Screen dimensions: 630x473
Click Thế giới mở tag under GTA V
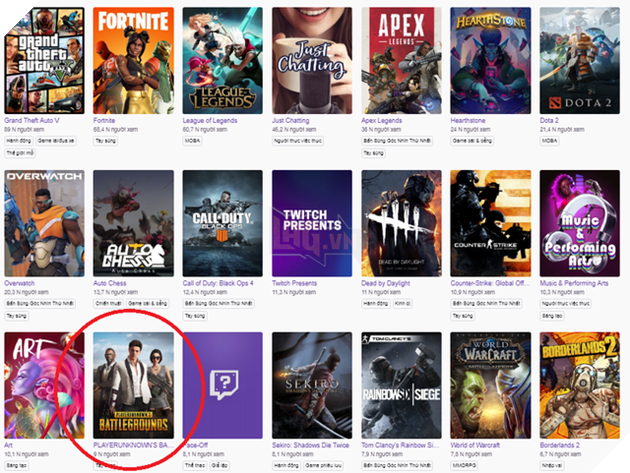pyautogui.click(x=20, y=153)
